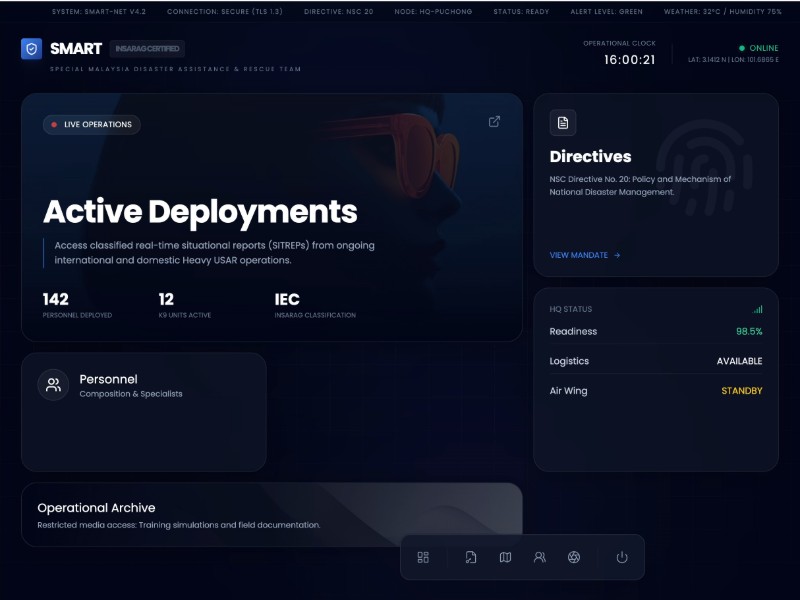Click the SMART shield logo in the header
Image resolution: width=800 pixels, height=600 pixels.
coord(29,47)
